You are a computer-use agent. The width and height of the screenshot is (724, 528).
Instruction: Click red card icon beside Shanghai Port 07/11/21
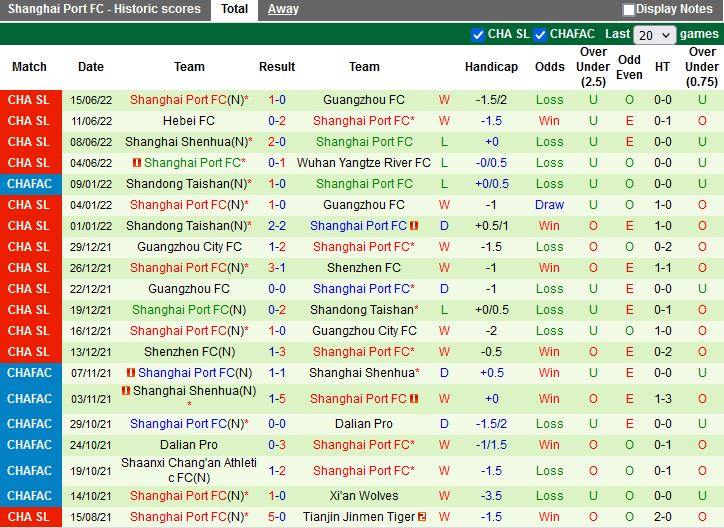coord(131,372)
